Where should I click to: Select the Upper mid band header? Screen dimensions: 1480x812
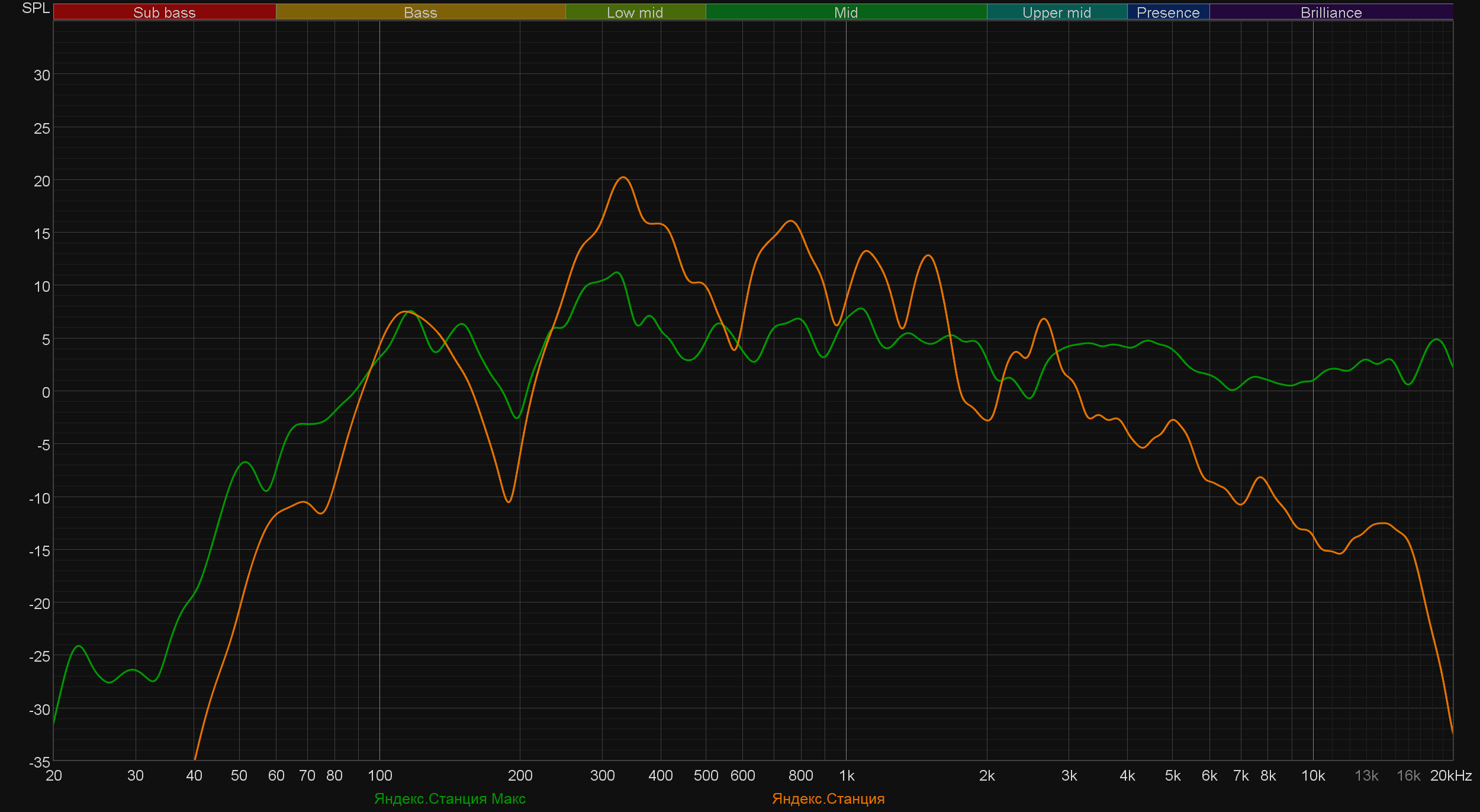point(1056,12)
